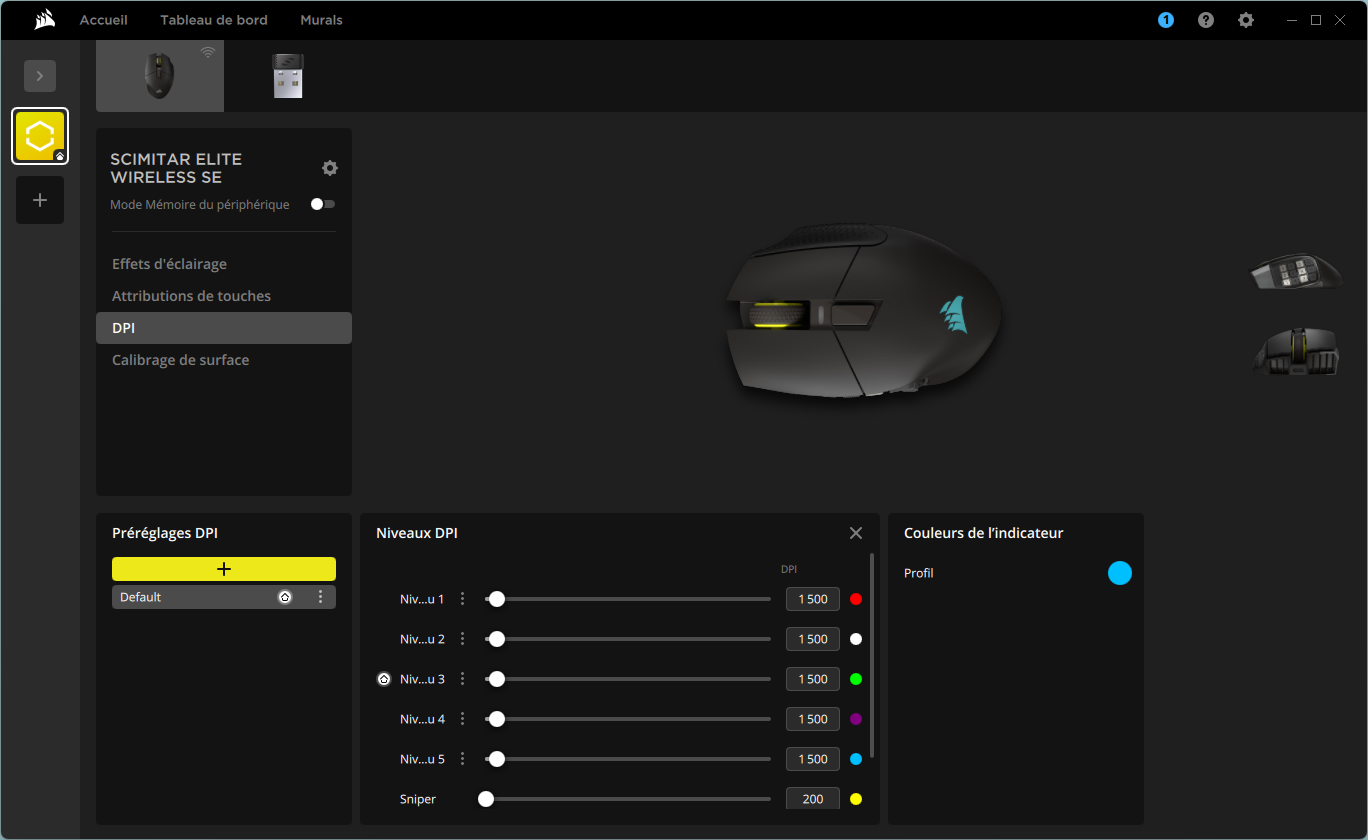Click the Niv...u 1 level label
Screen dimensions: 1368x840
(422, 599)
